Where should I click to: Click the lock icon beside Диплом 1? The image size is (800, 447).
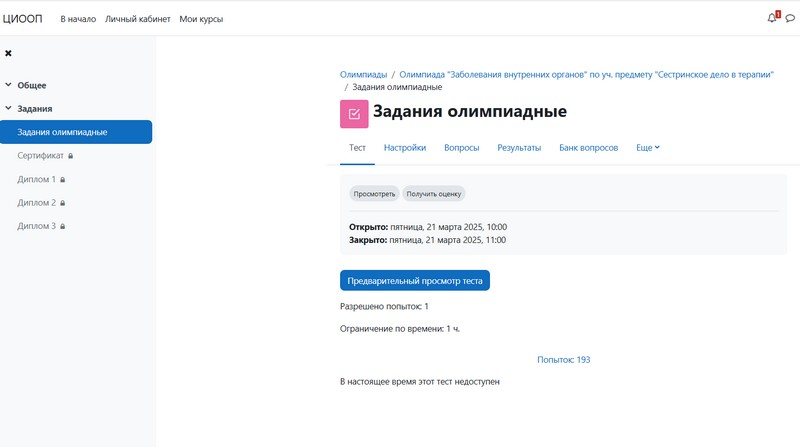point(63,180)
